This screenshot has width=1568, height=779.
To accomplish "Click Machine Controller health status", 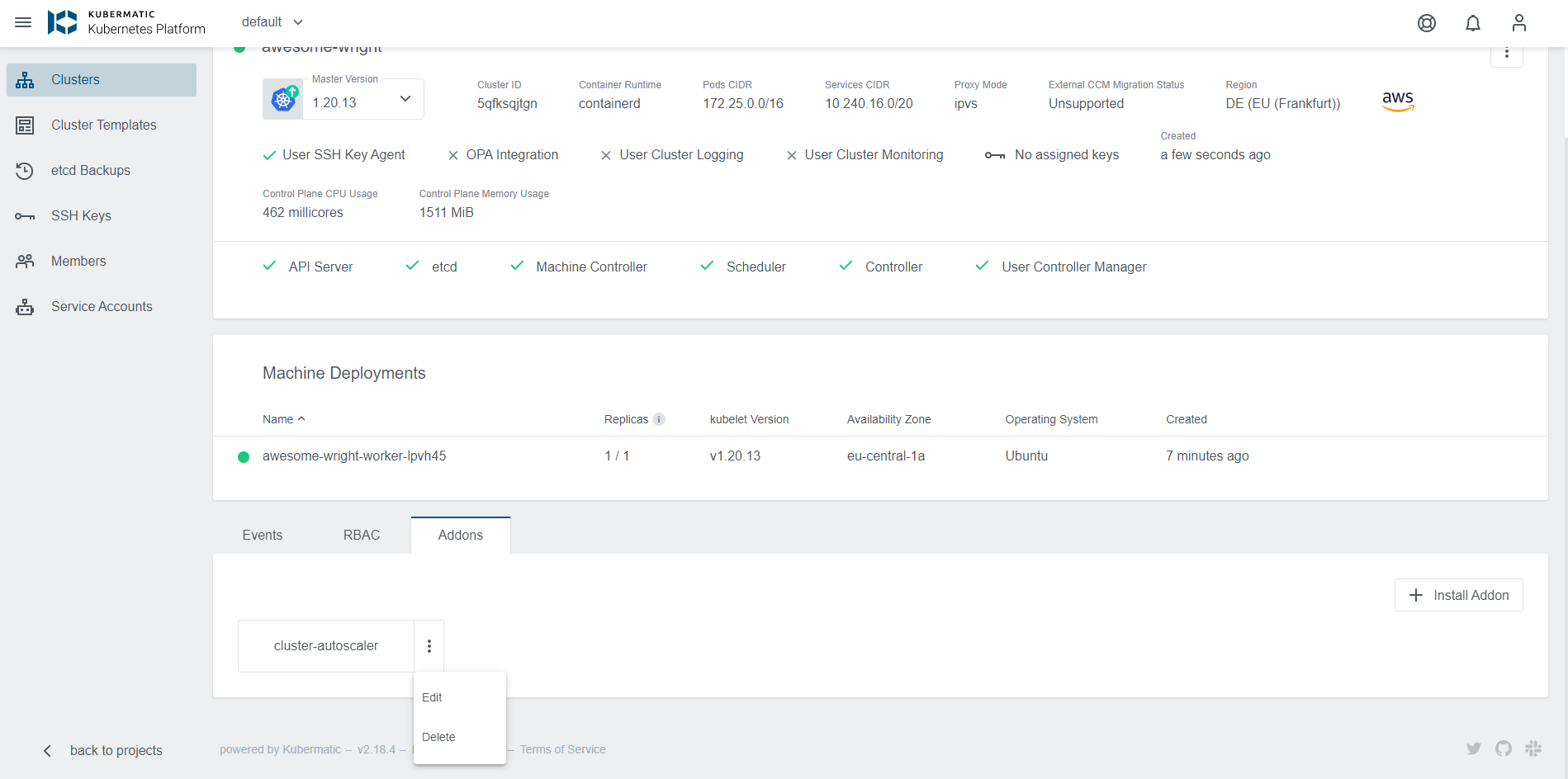I will pyautogui.click(x=579, y=267).
